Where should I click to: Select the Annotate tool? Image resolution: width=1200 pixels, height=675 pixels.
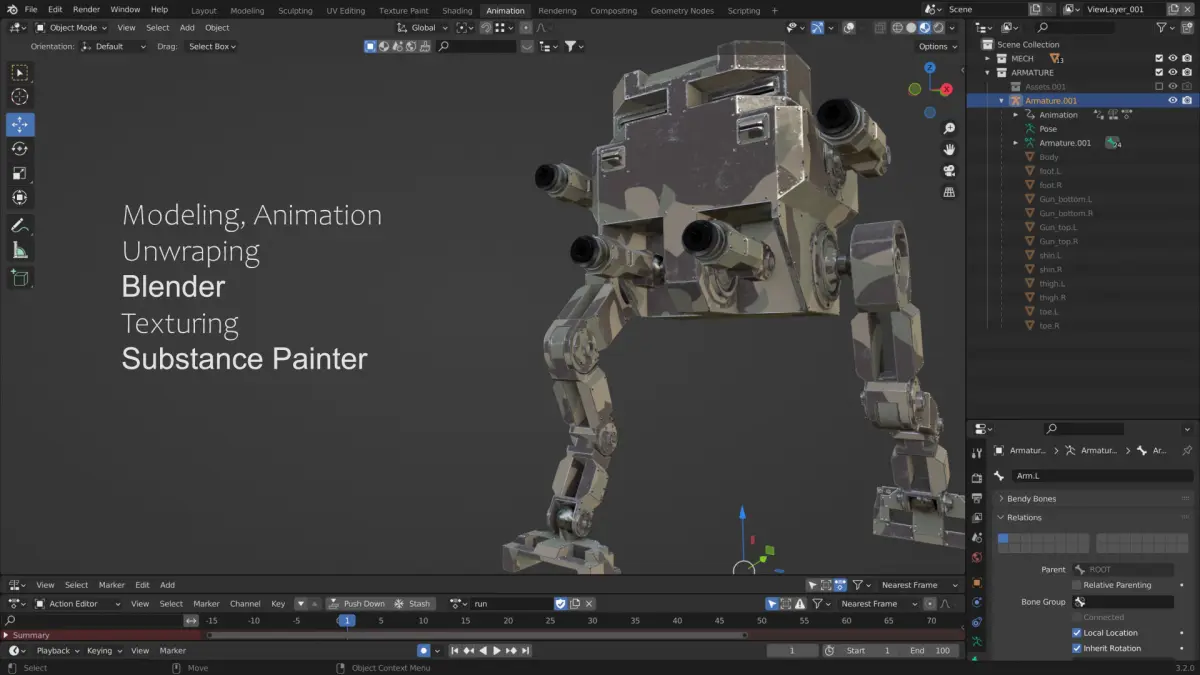(x=20, y=226)
